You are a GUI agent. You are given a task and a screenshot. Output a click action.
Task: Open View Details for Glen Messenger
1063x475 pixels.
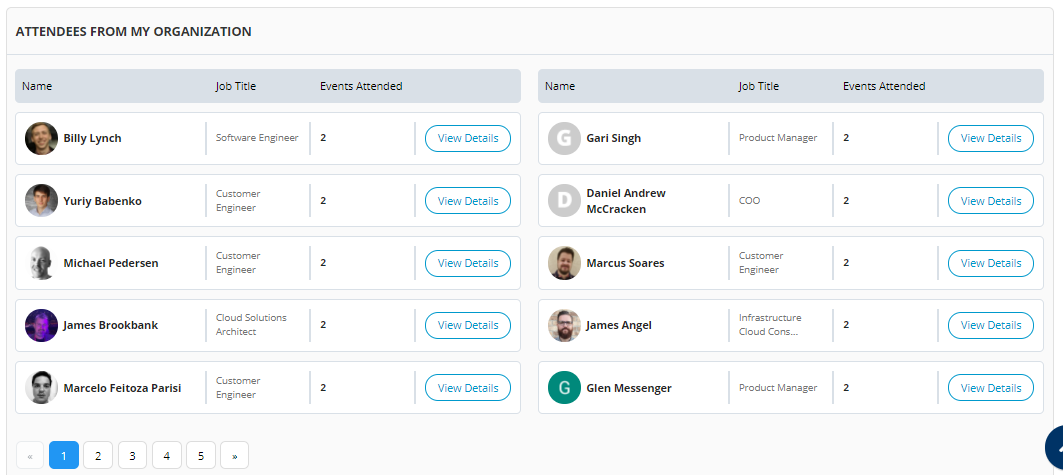point(990,388)
